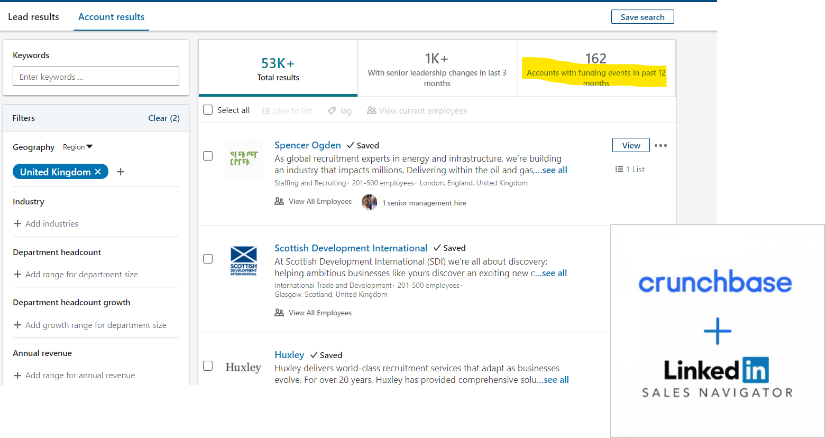
Task: Open the Account results tab
Action: tap(111, 17)
